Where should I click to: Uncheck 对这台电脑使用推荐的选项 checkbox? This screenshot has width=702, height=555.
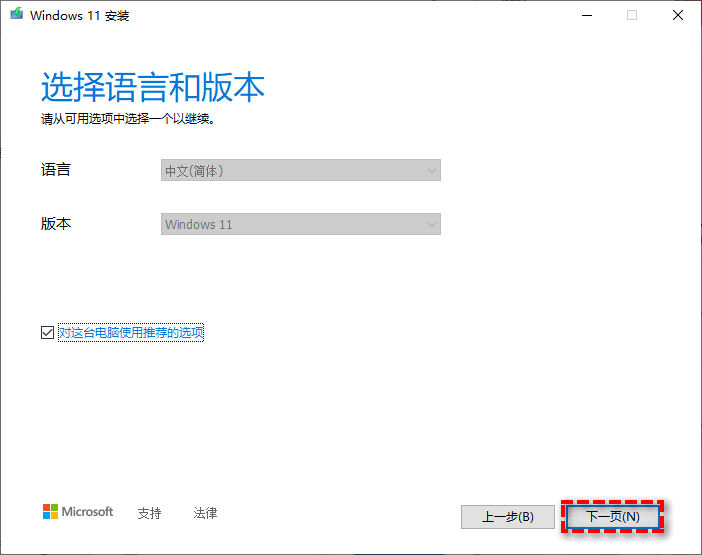click(x=47, y=333)
